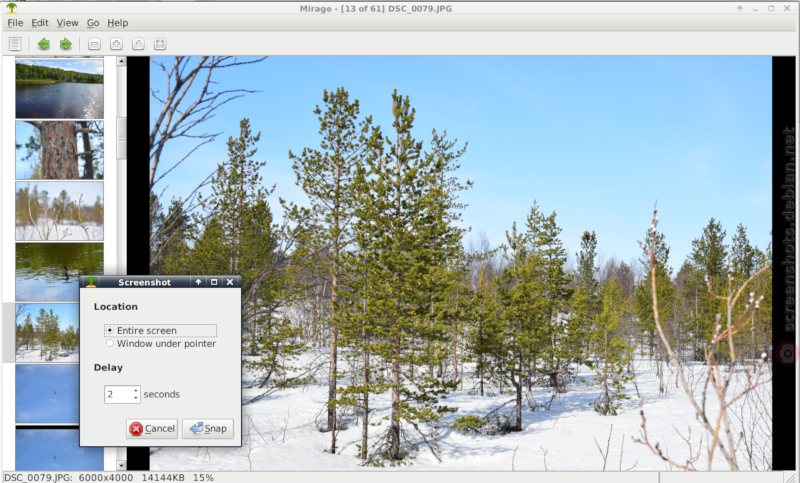Go to previous image with green left arrow

coord(43,44)
